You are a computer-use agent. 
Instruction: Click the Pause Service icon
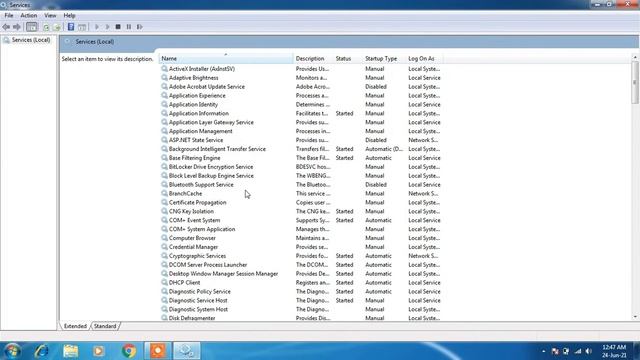pyautogui.click(x=129, y=27)
